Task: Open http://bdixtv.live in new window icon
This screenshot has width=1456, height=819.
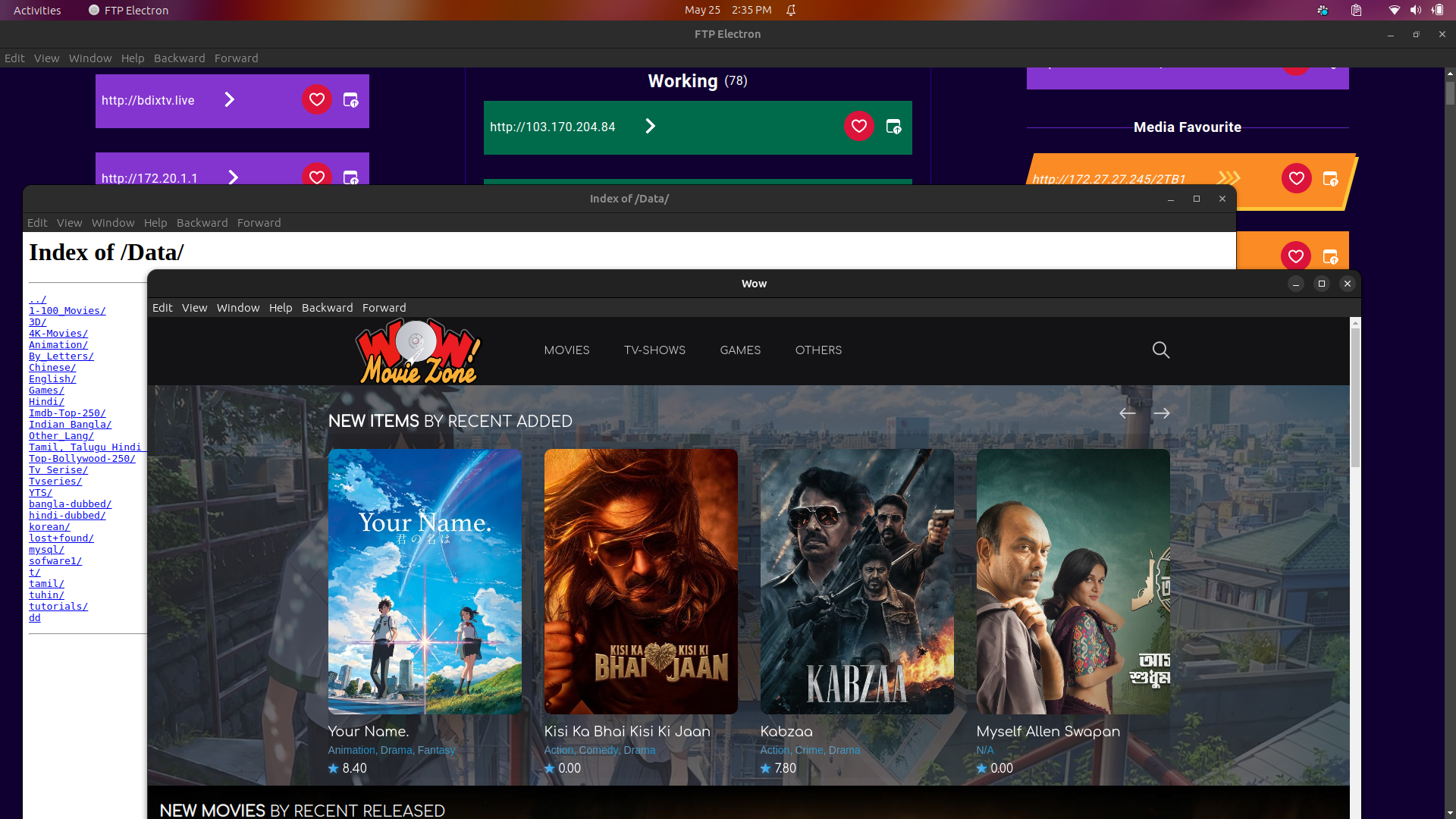Action: pyautogui.click(x=350, y=100)
